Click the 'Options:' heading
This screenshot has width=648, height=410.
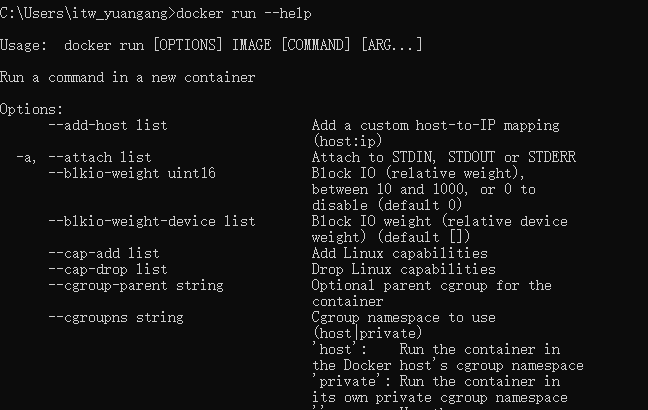[32, 109]
